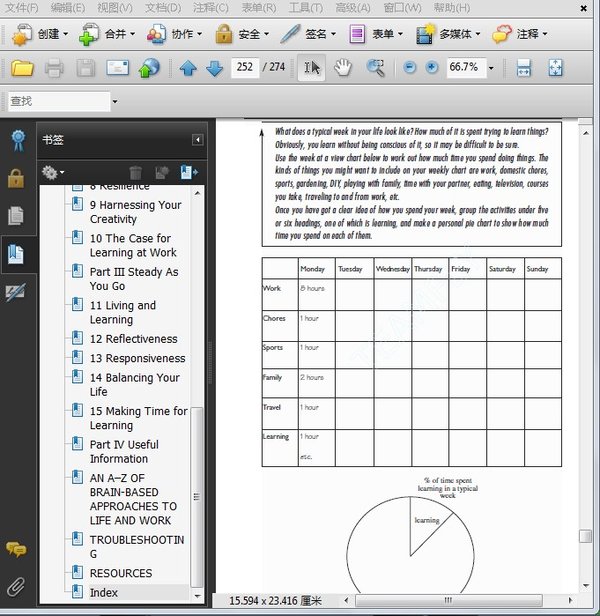The height and width of the screenshot is (616, 600).
Task: Open the Pages thumbnails panel icon
Action: pos(16,216)
